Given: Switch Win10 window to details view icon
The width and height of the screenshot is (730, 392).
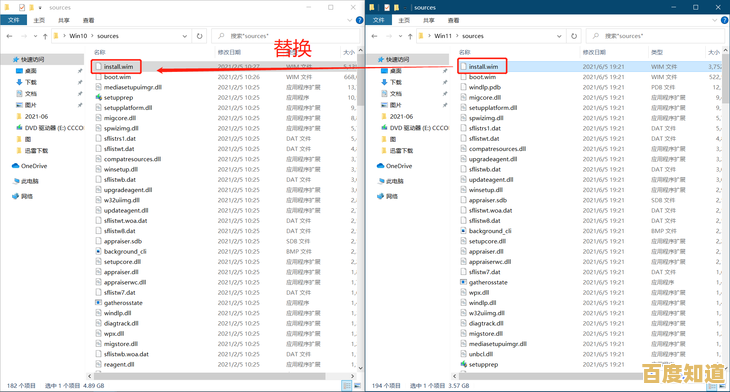Looking at the screenshot, I should [347, 385].
